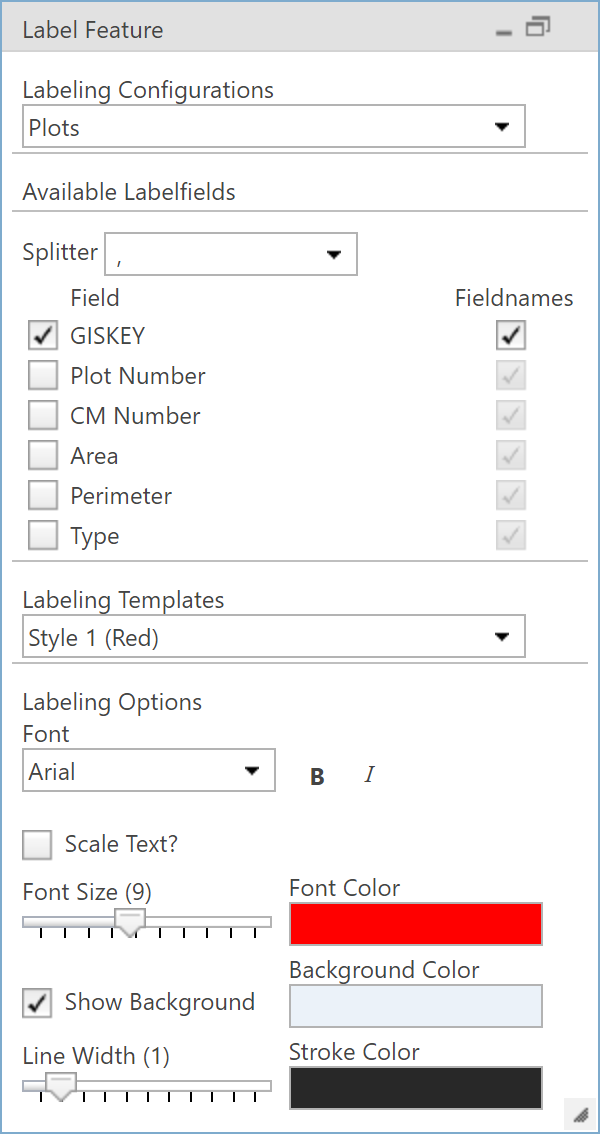Image resolution: width=600 pixels, height=1134 pixels.
Task: Apply italic formatting to labels
Action: (369, 774)
